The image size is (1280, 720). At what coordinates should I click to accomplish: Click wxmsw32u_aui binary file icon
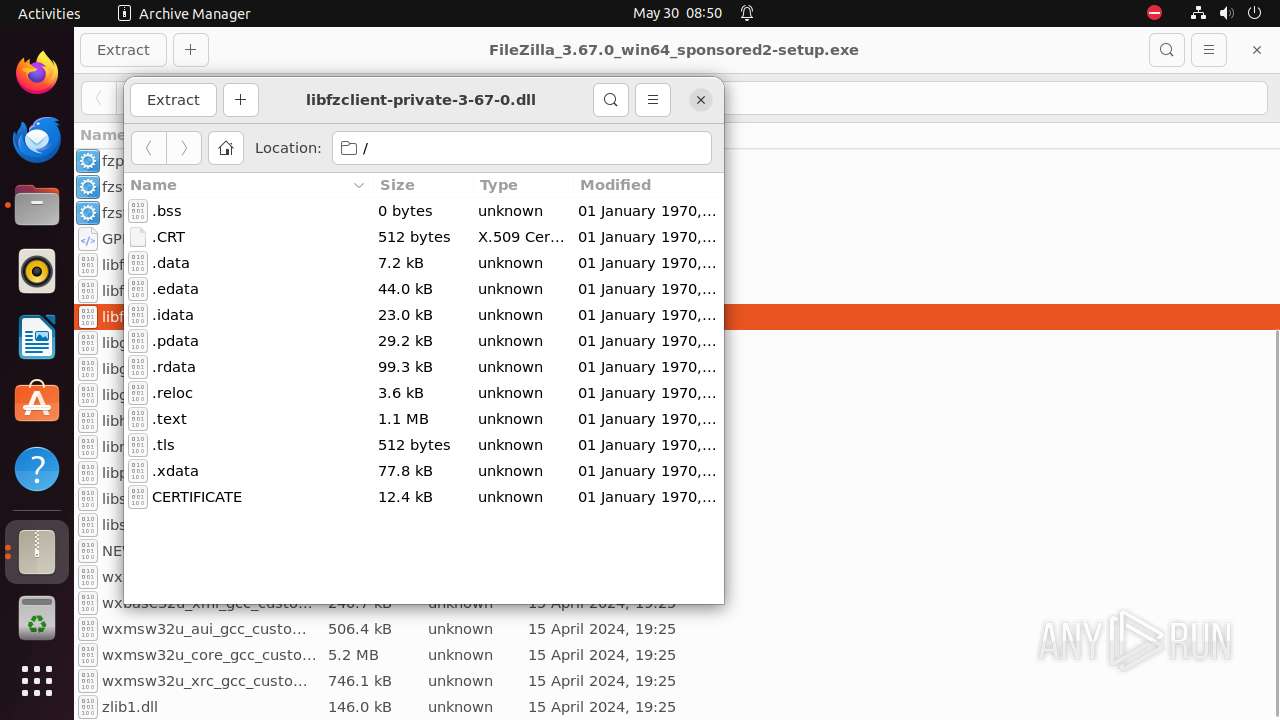(88, 629)
